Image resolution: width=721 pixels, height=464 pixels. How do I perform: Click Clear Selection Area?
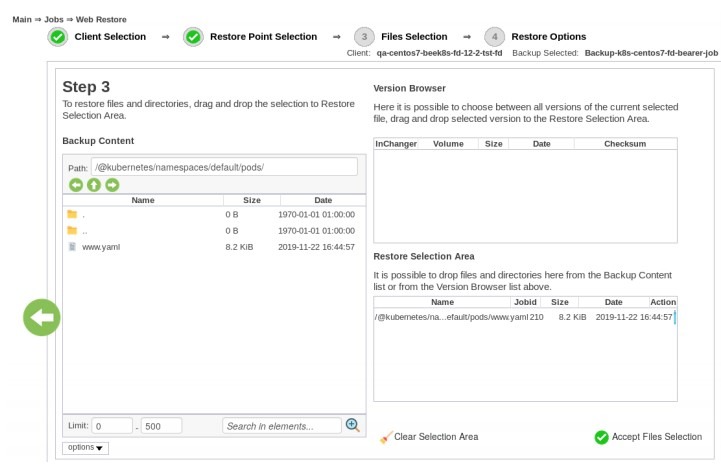click(x=429, y=437)
